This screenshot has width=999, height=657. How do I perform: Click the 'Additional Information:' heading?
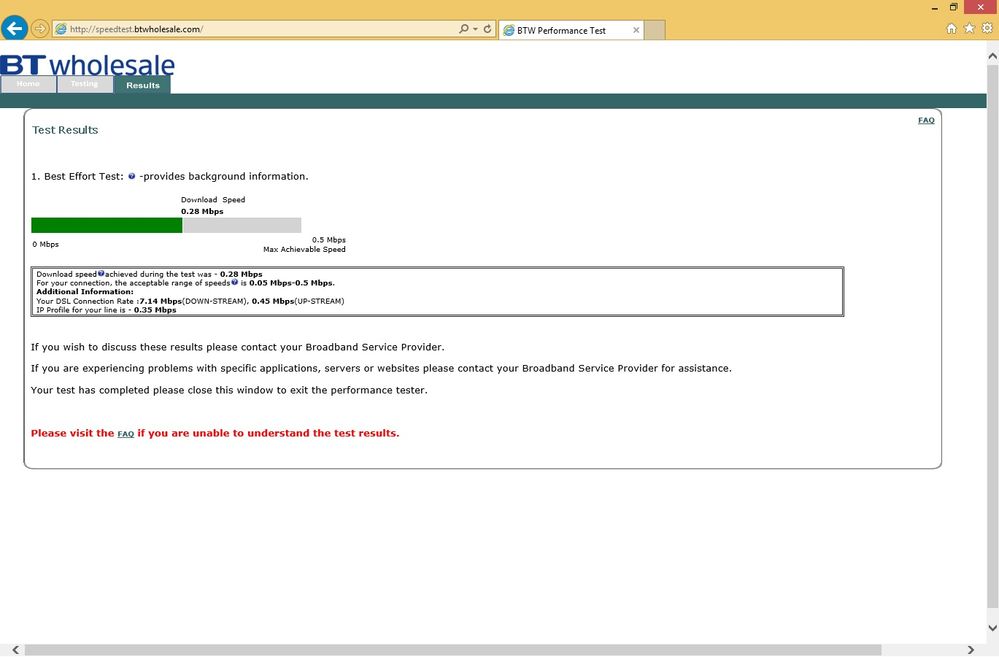pos(85,292)
